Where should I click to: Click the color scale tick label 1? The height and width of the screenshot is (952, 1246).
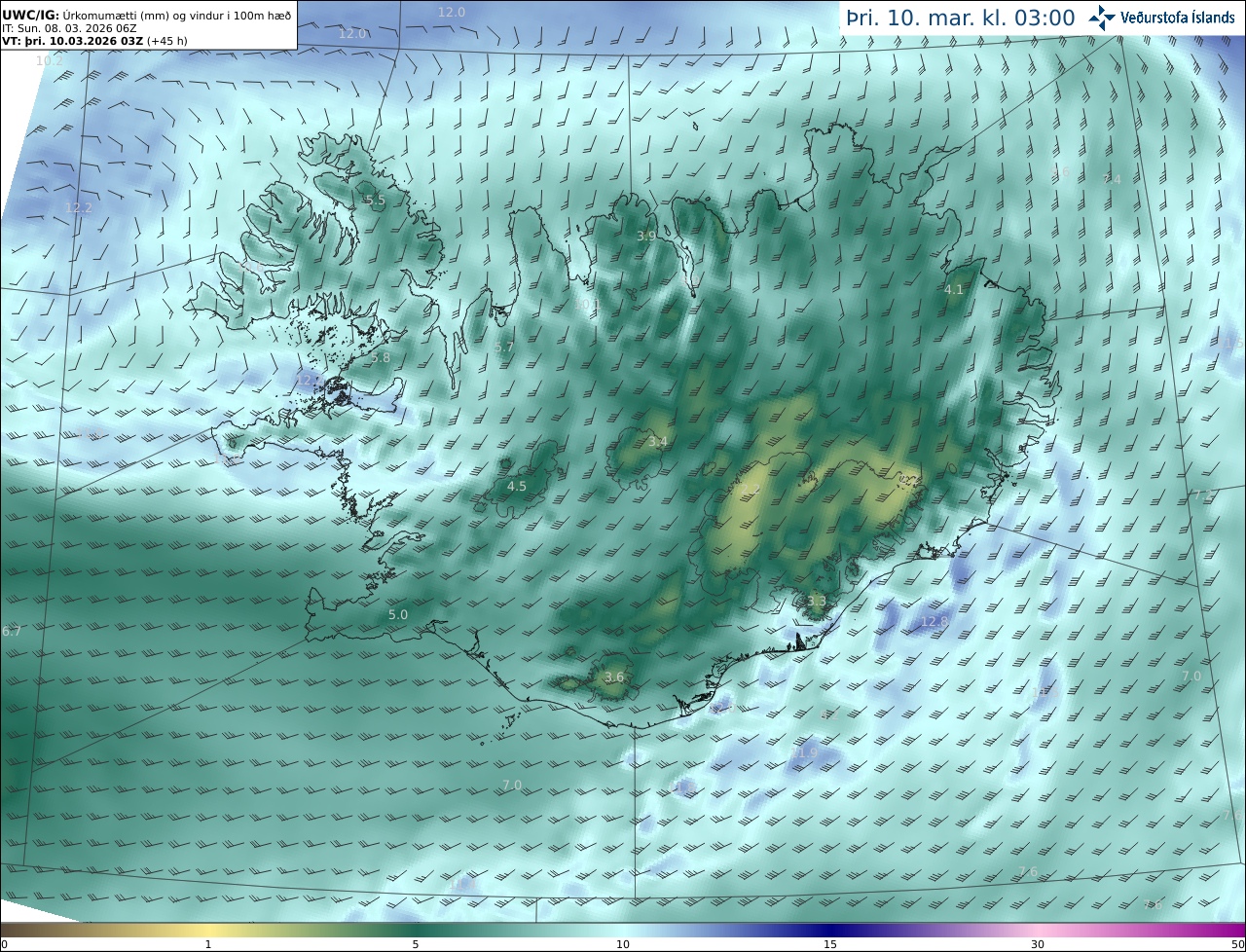pos(208,944)
